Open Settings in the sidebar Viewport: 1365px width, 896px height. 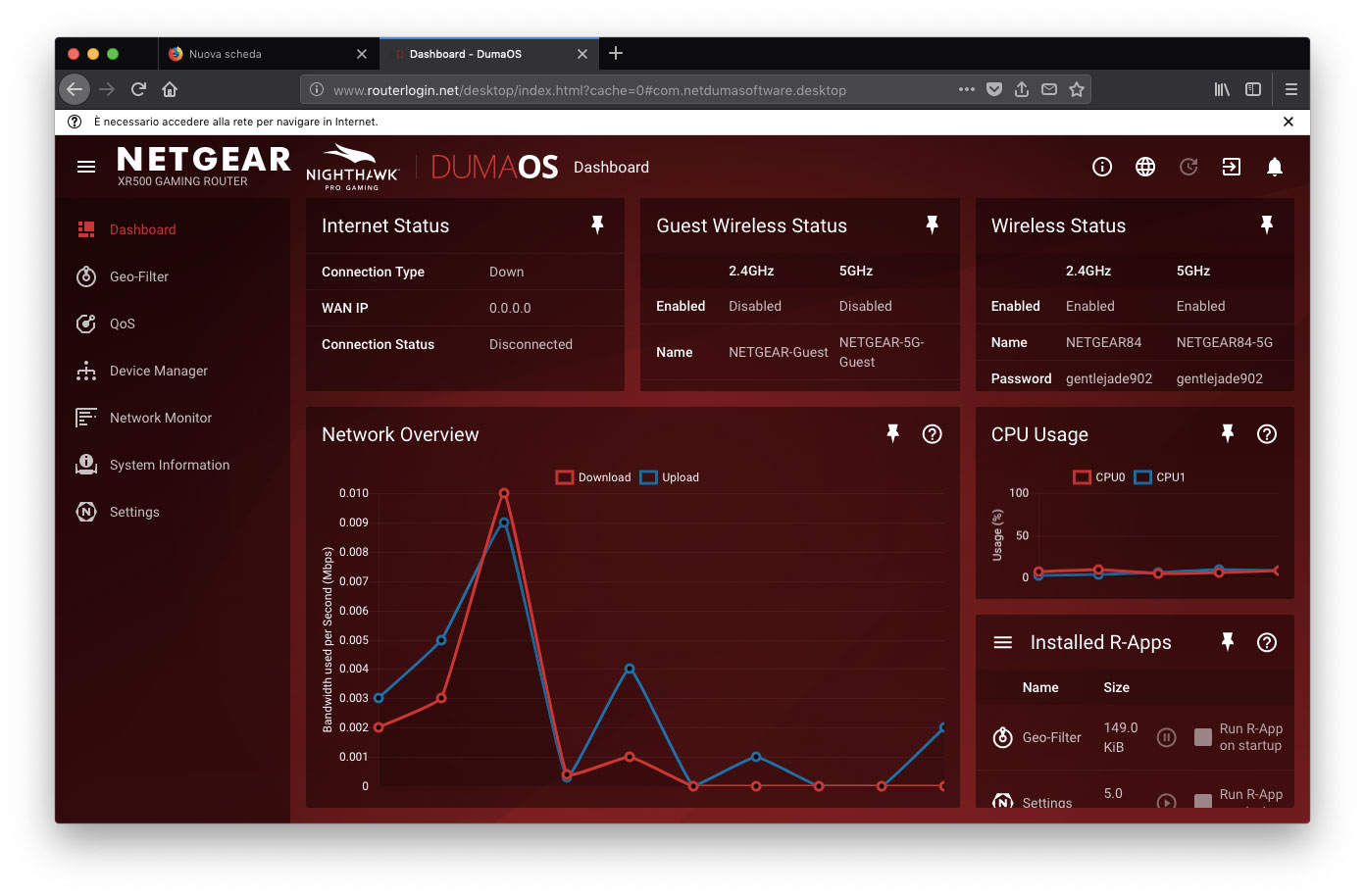point(173,512)
